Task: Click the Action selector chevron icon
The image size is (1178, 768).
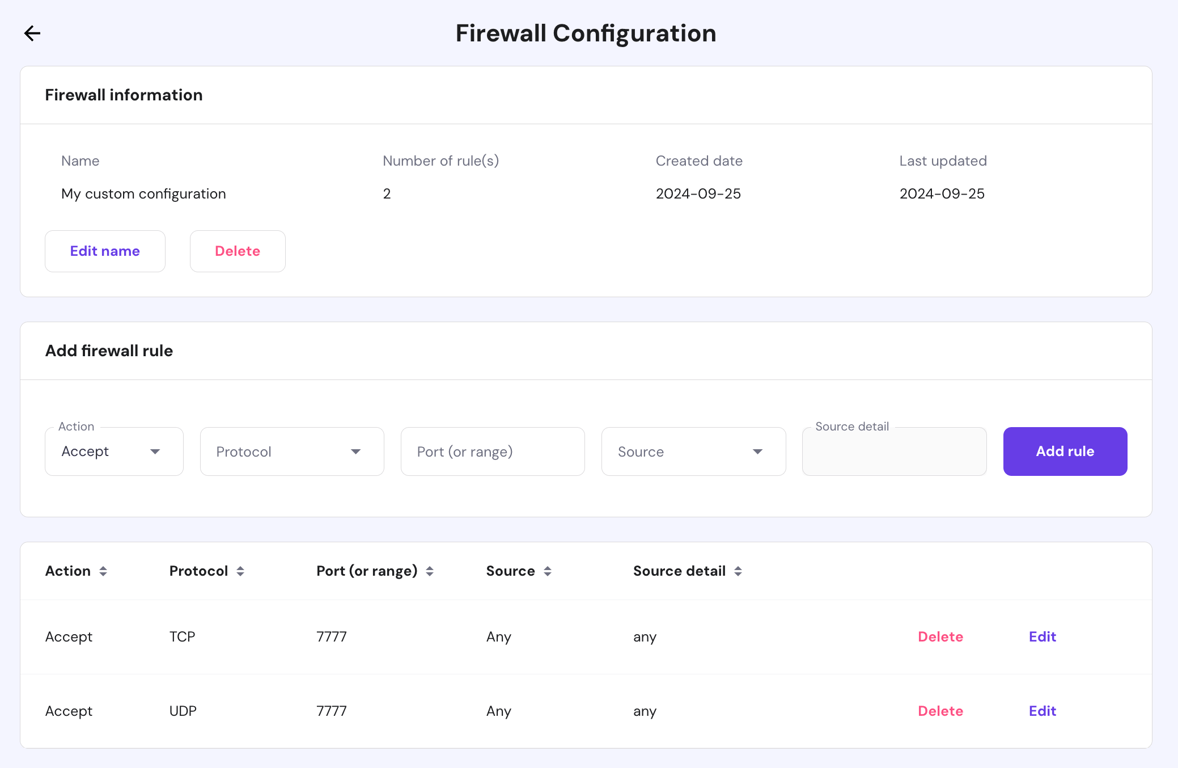Action: (157, 451)
